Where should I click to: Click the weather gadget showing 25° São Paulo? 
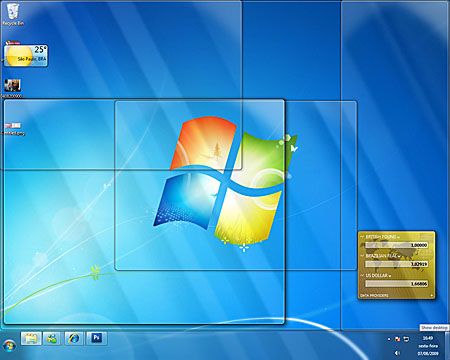26,56
